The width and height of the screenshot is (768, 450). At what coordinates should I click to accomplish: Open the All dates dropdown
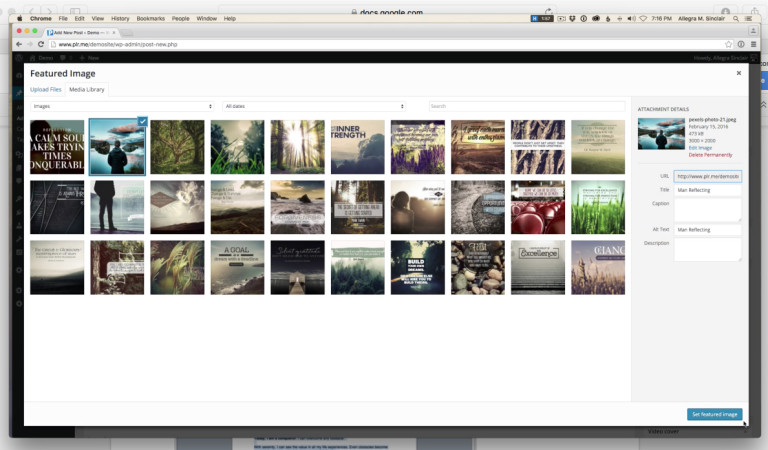pyautogui.click(x=314, y=106)
